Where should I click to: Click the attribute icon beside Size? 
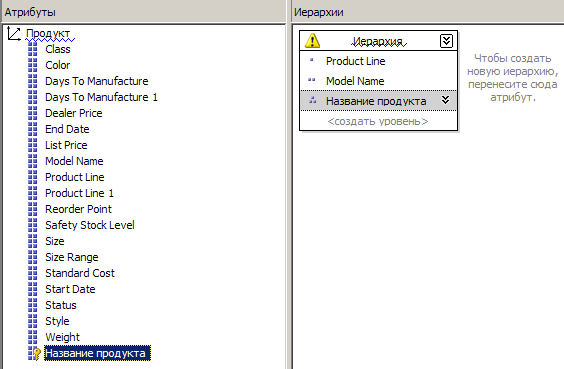coord(33,241)
